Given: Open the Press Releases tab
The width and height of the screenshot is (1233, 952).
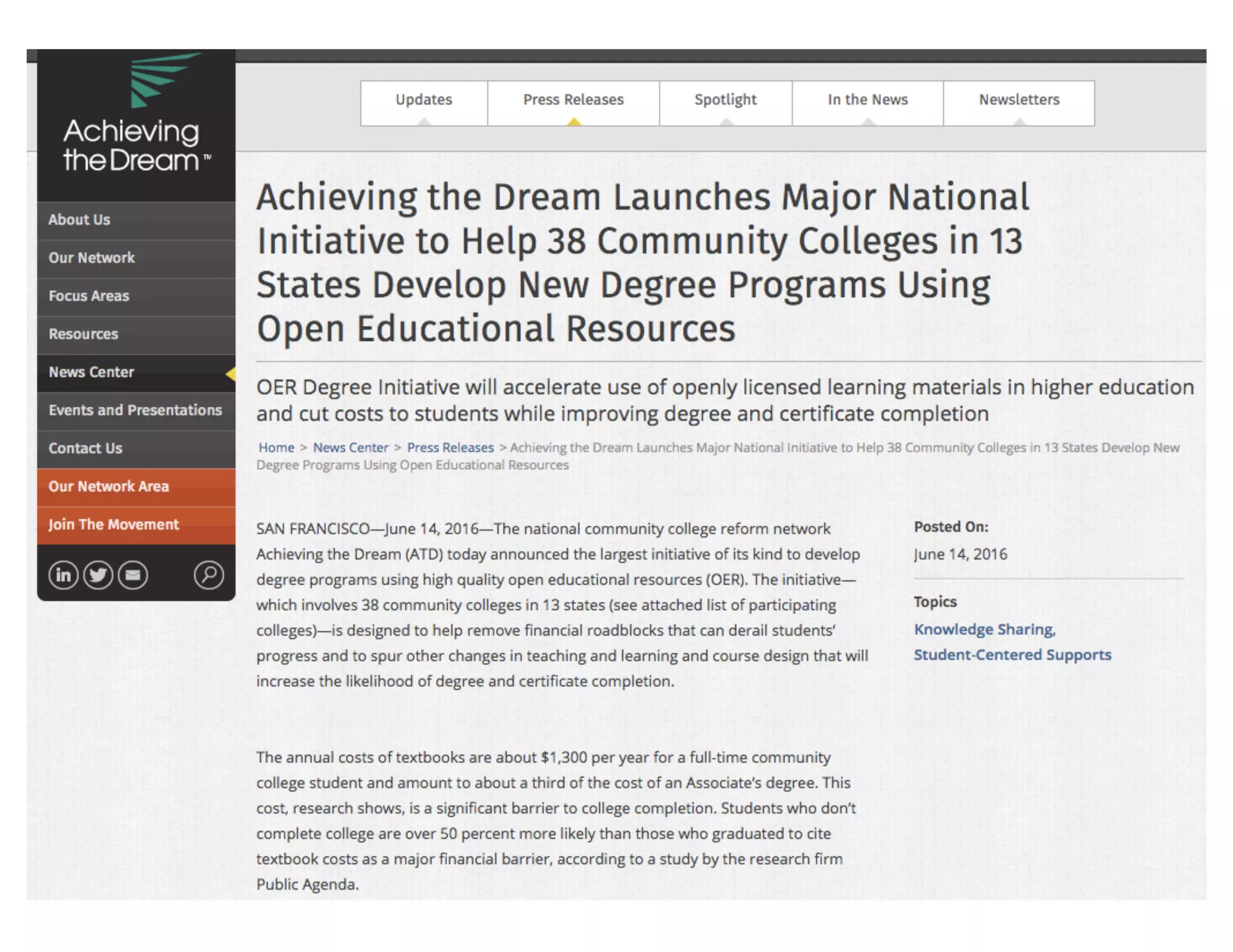Looking at the screenshot, I should tap(573, 100).
